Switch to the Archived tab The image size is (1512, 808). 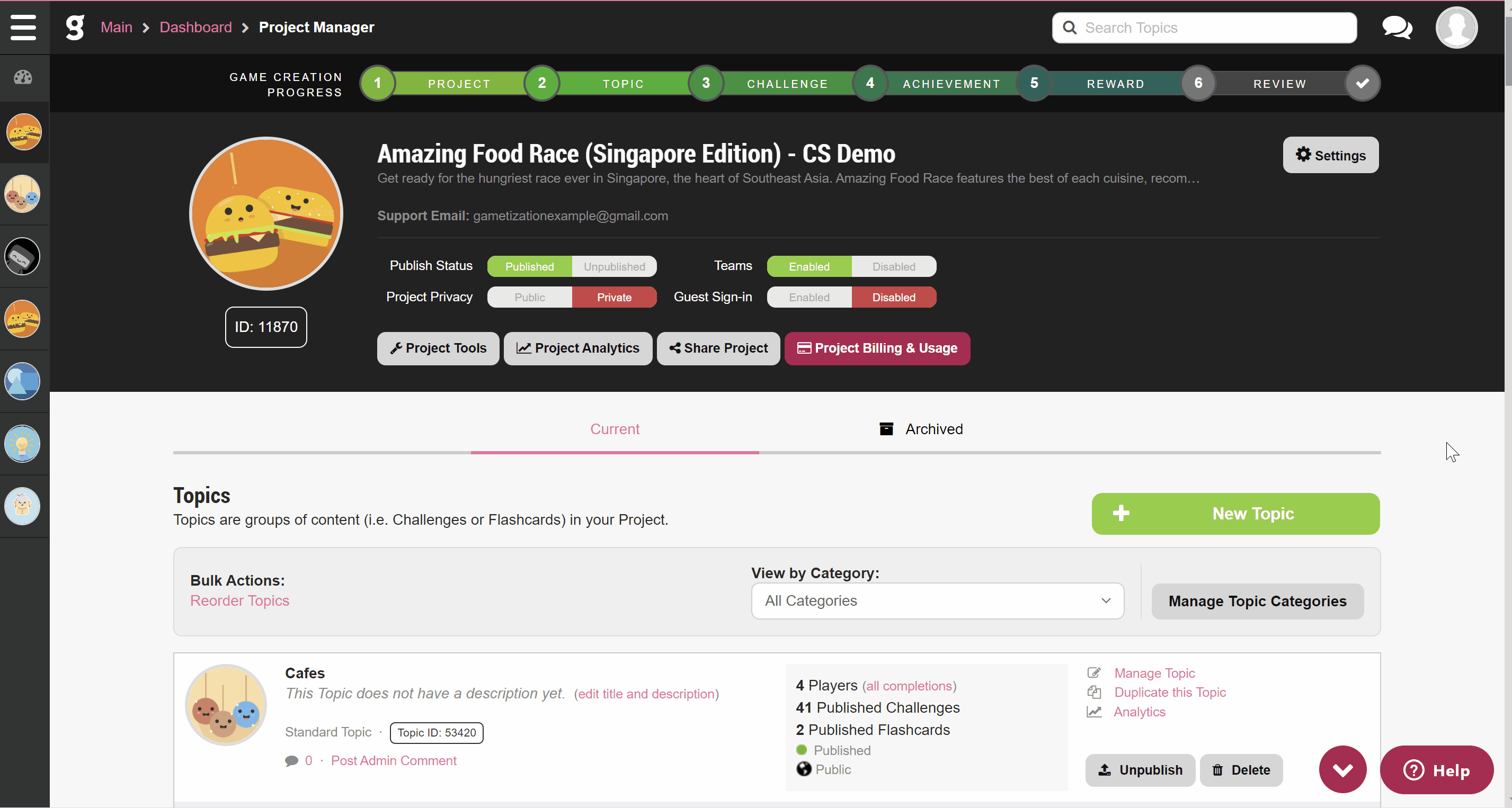[x=921, y=429]
